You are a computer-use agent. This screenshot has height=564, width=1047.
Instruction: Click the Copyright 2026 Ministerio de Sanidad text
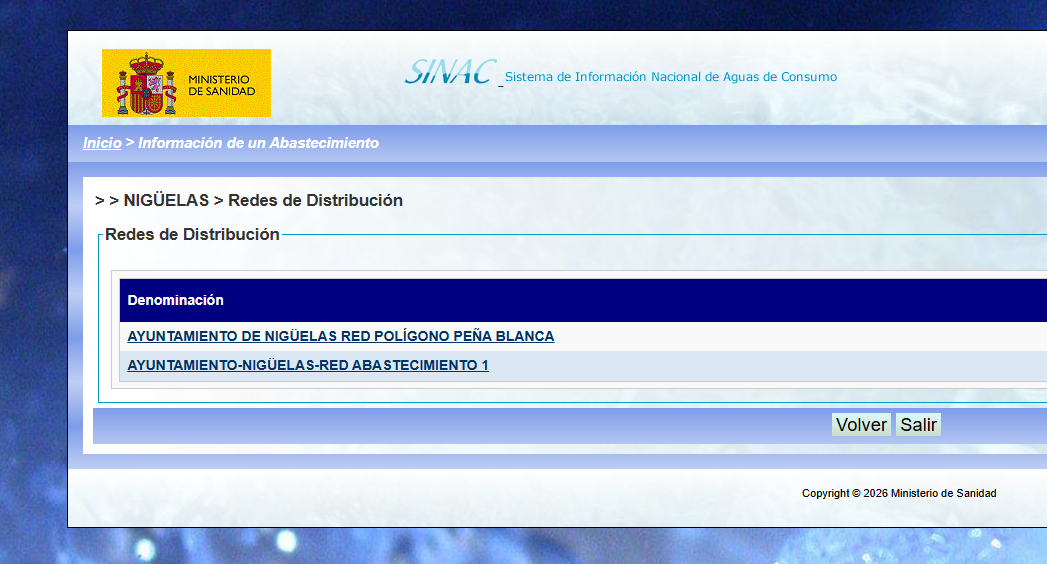(899, 493)
